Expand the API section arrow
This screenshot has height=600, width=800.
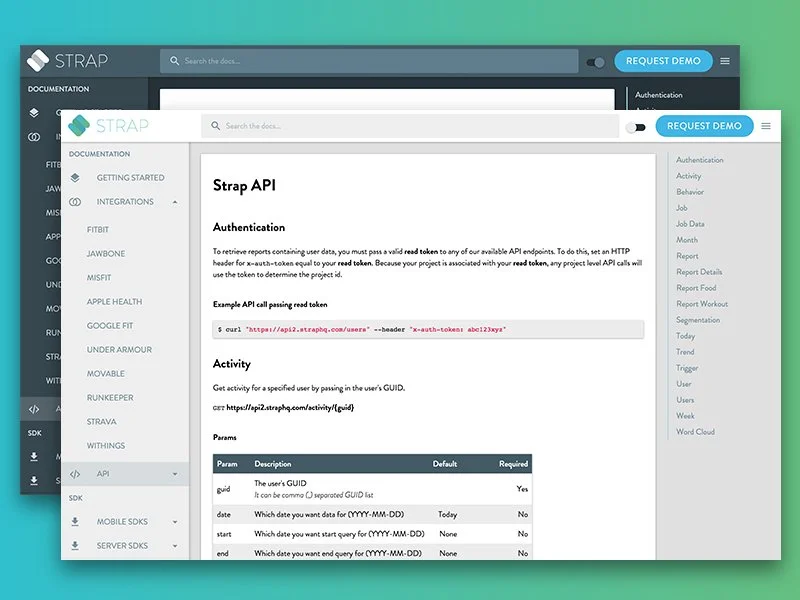click(x=175, y=474)
